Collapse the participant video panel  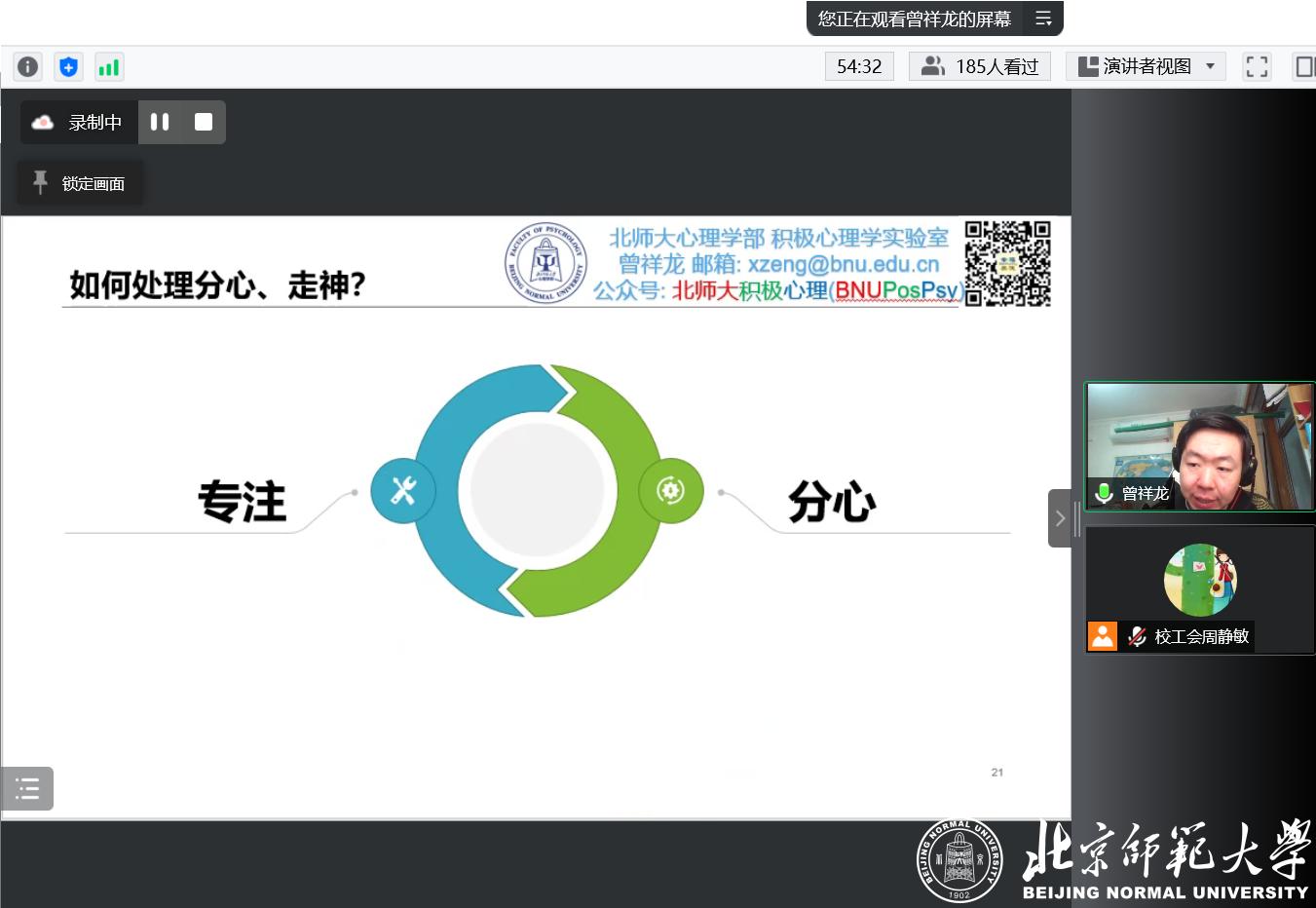point(1060,518)
